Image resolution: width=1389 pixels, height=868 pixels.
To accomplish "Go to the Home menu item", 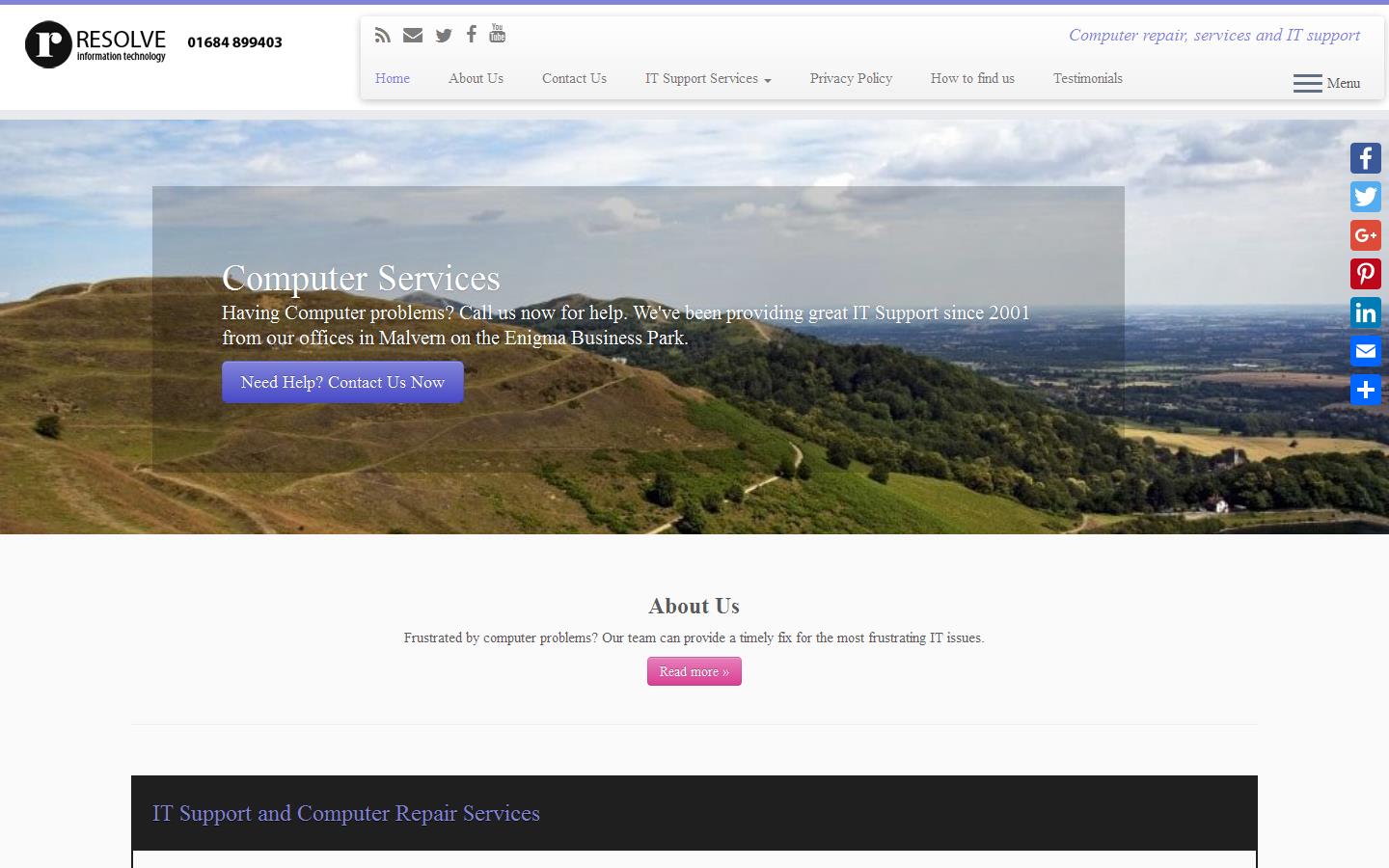I will click(393, 79).
